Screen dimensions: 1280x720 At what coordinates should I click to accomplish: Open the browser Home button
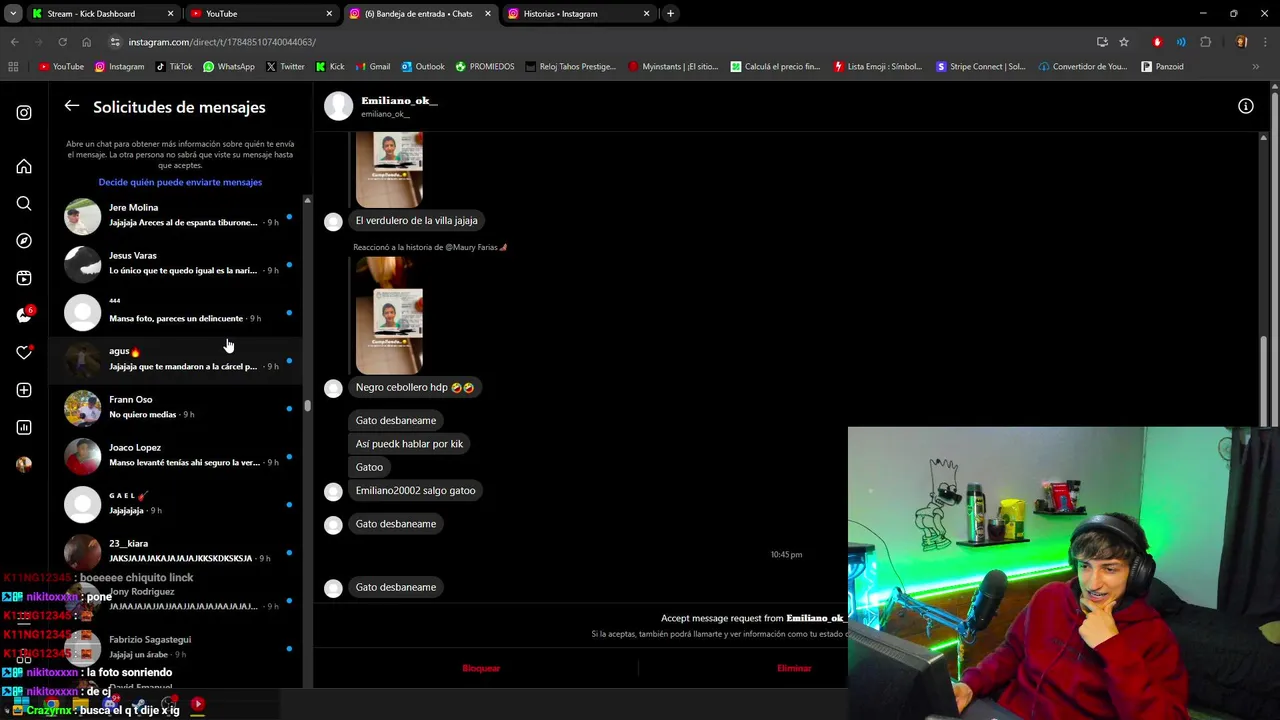[86, 42]
